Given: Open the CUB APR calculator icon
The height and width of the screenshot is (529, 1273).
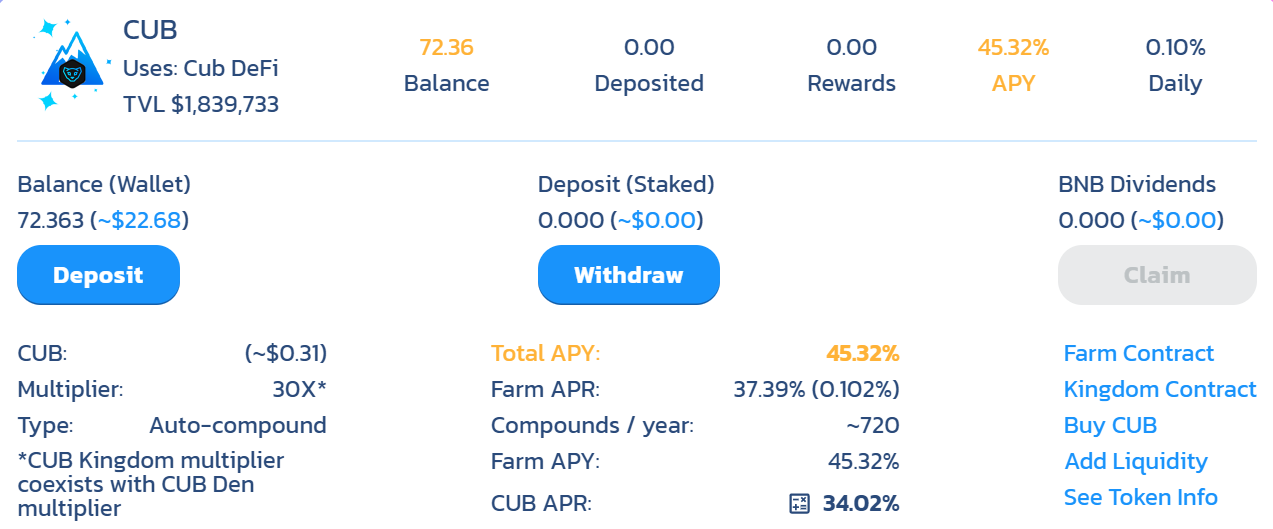Looking at the screenshot, I should pyautogui.click(x=799, y=504).
